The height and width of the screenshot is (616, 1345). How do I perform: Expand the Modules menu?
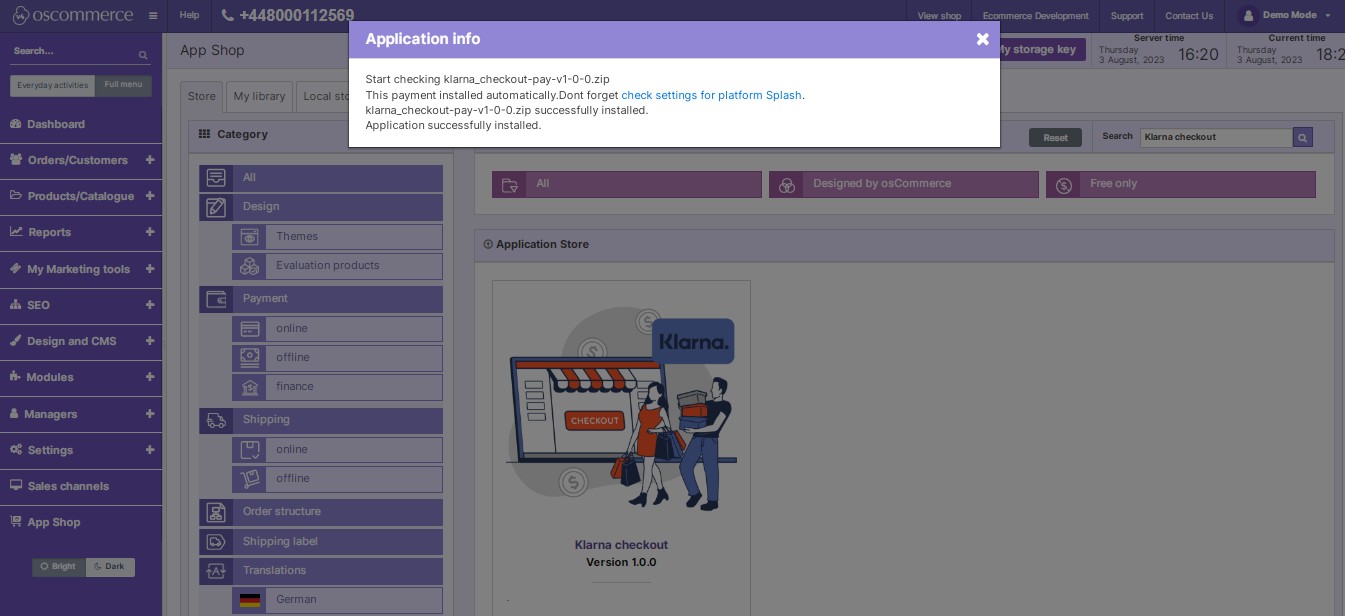tap(150, 377)
